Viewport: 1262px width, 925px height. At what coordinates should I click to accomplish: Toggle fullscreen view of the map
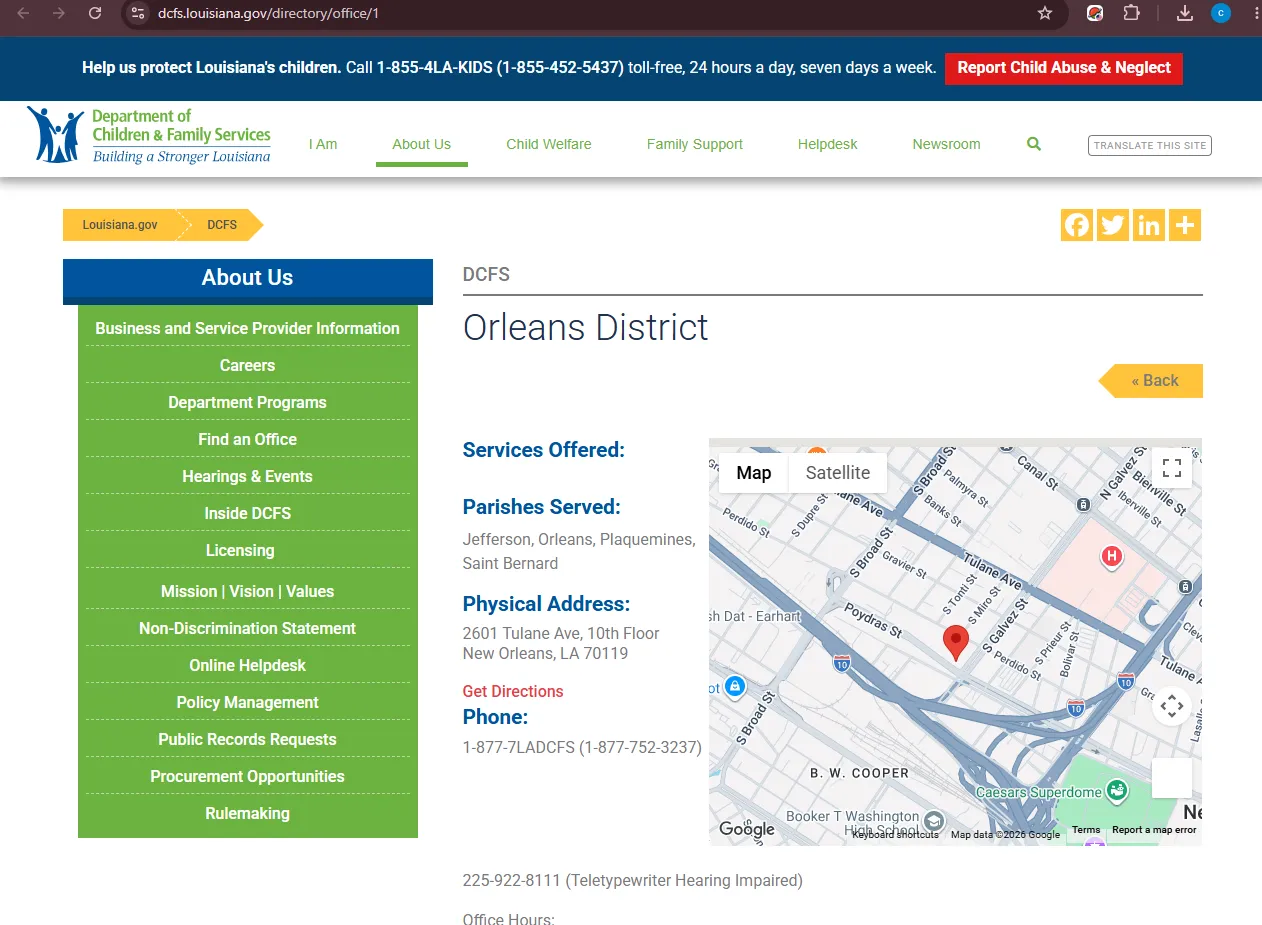pyautogui.click(x=1172, y=468)
